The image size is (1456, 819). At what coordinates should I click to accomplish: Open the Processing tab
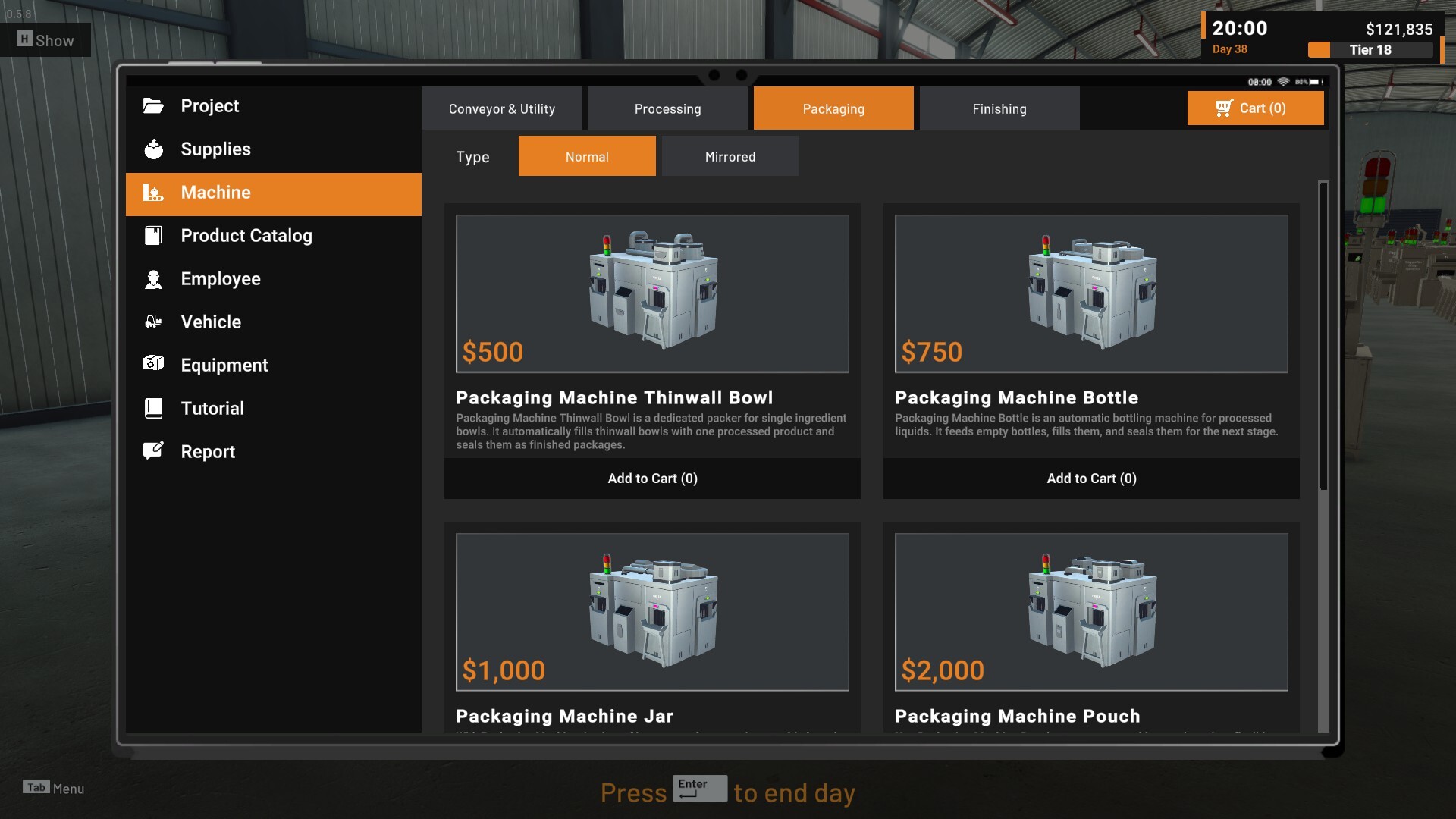pos(667,109)
